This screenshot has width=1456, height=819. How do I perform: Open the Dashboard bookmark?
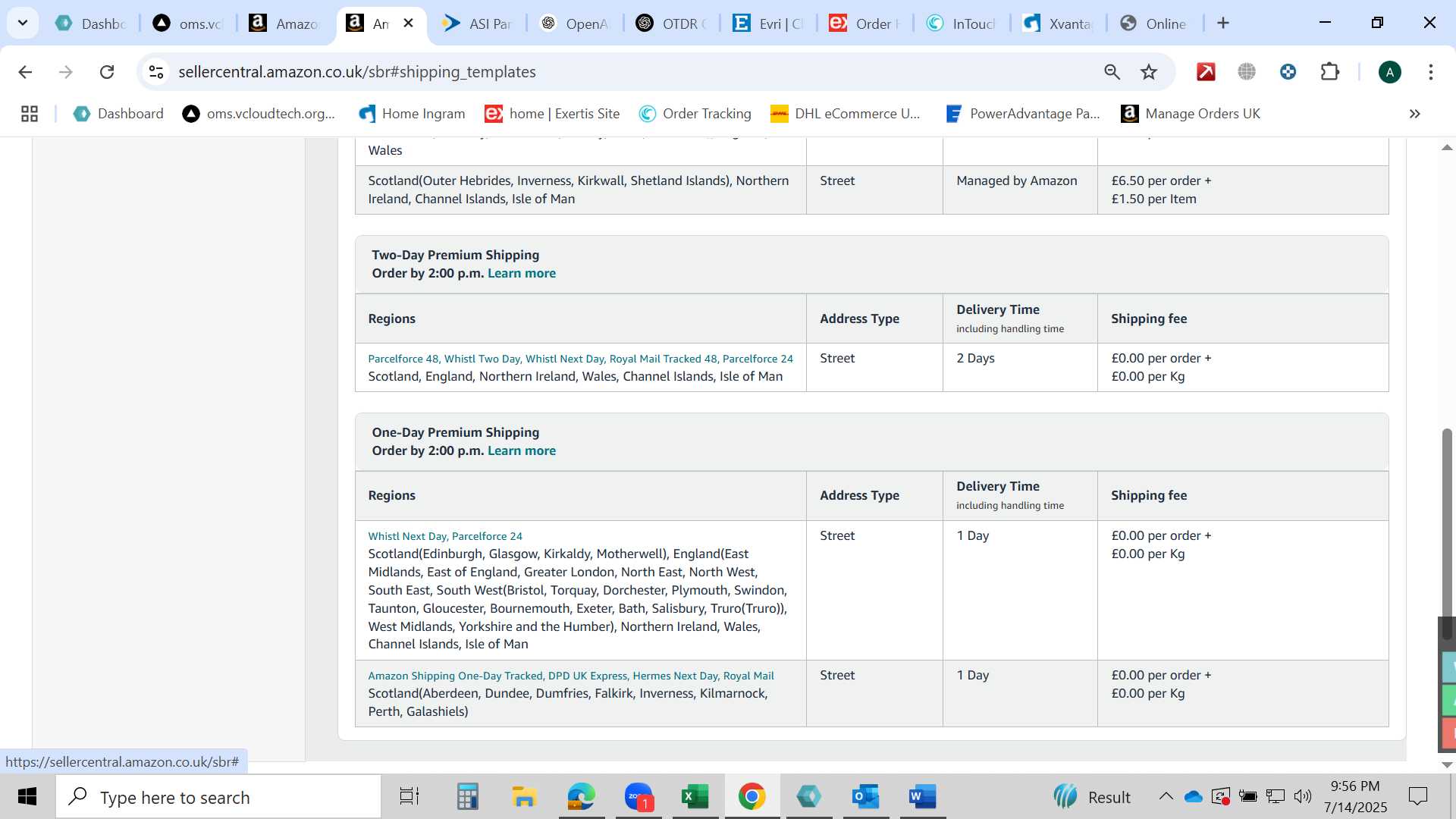click(x=118, y=114)
